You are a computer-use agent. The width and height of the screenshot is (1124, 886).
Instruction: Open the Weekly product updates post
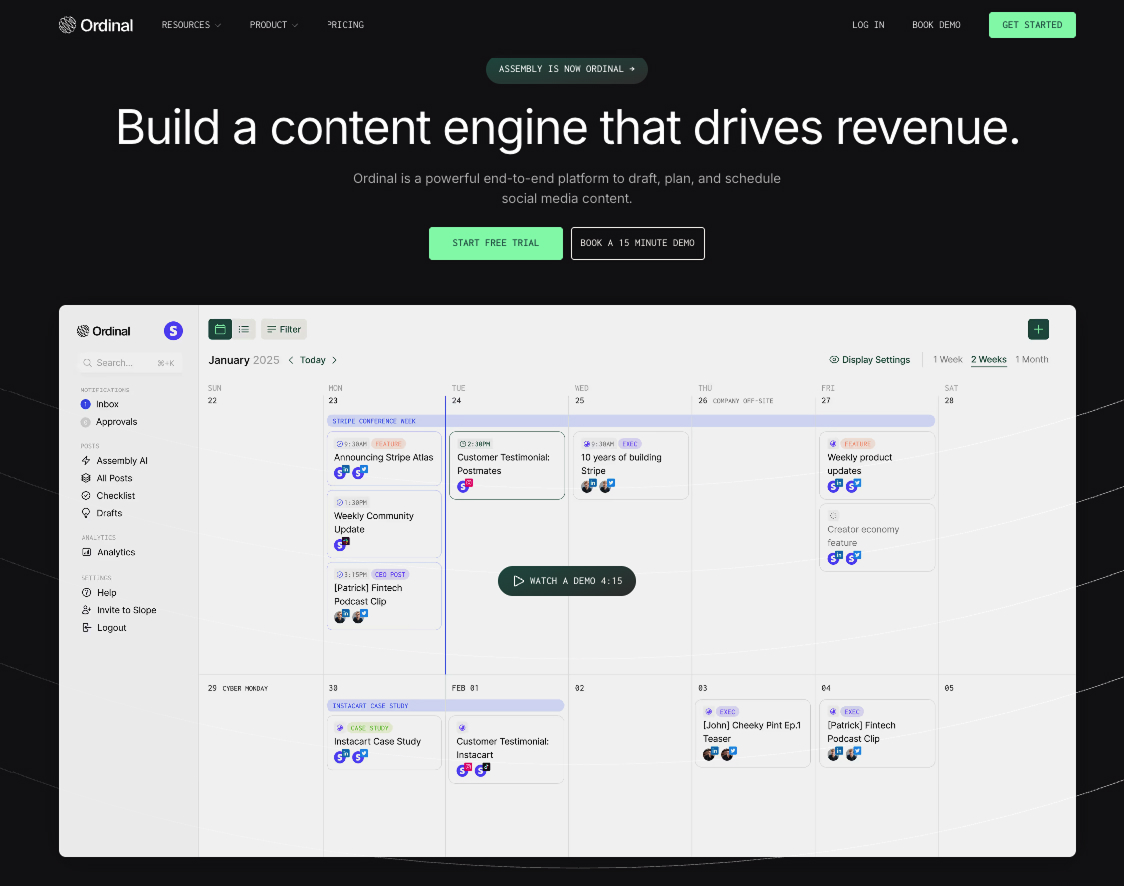pyautogui.click(x=877, y=465)
